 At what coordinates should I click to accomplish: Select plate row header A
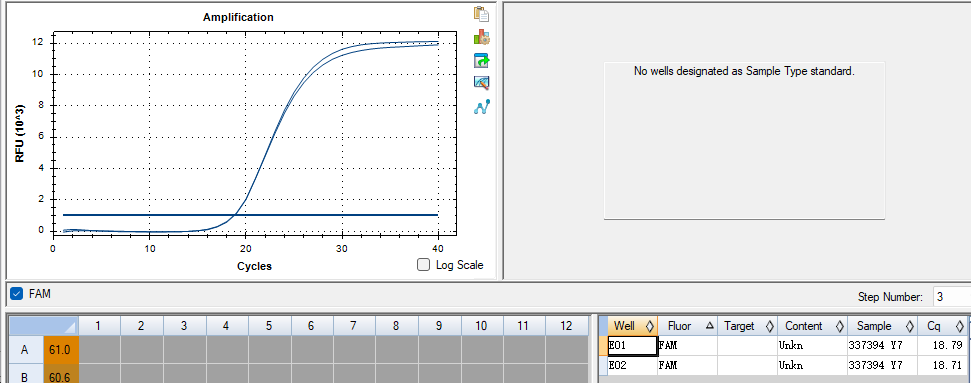coord(25,350)
